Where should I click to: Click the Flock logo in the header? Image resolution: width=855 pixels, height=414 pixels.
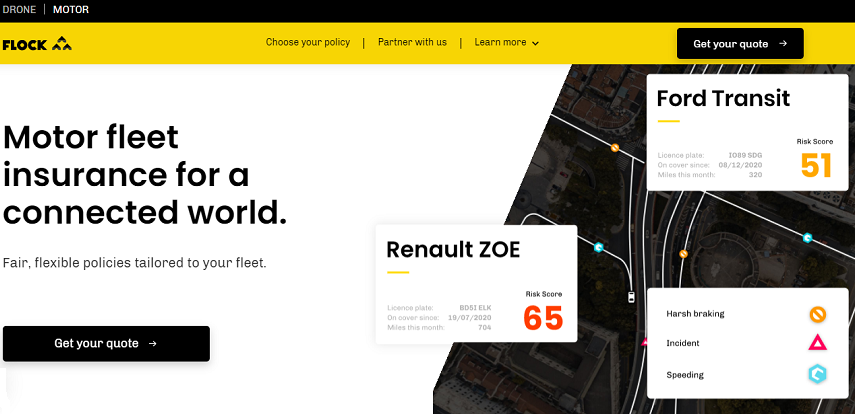pos(37,44)
